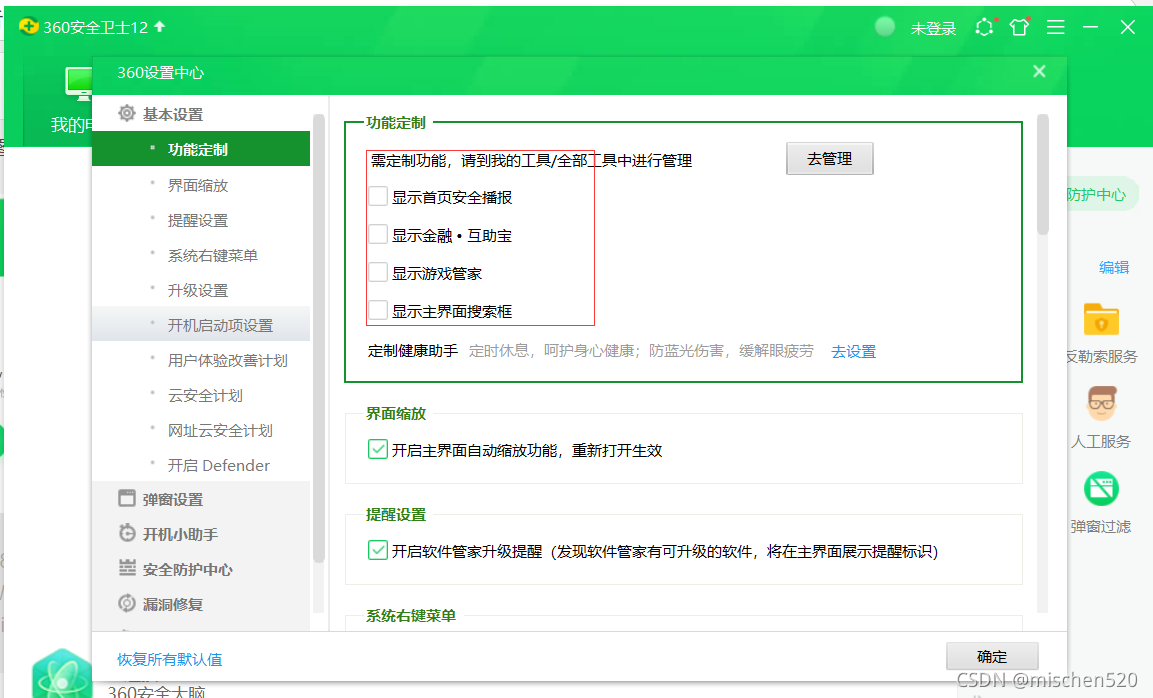Open 反勒索服务 folder icon in main window
1153x698 pixels.
(x=1101, y=320)
